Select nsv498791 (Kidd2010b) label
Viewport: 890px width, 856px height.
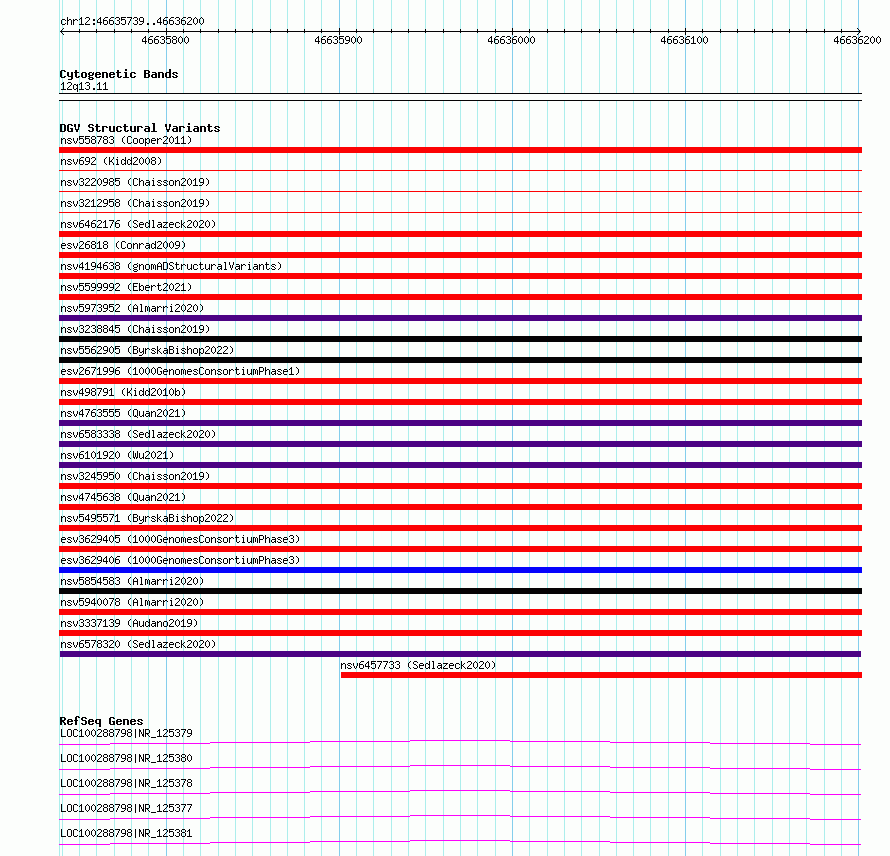click(123, 392)
